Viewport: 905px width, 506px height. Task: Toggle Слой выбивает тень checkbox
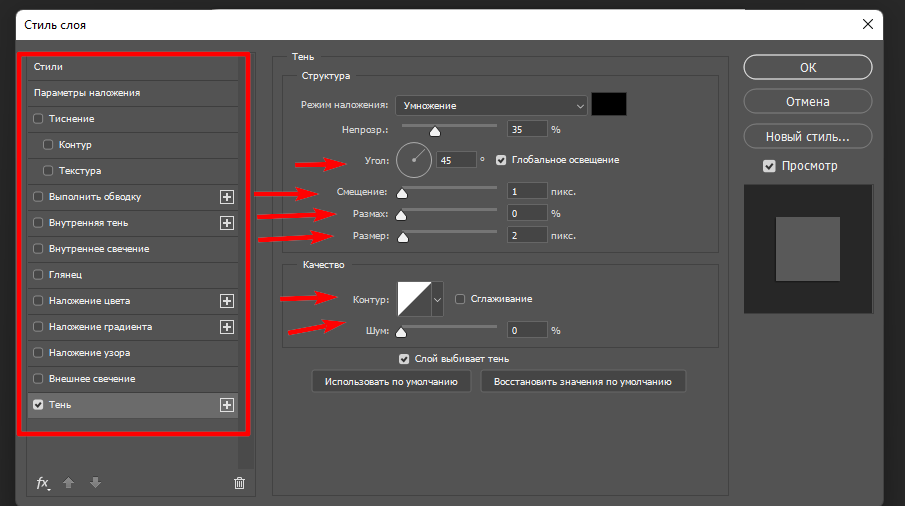404,359
